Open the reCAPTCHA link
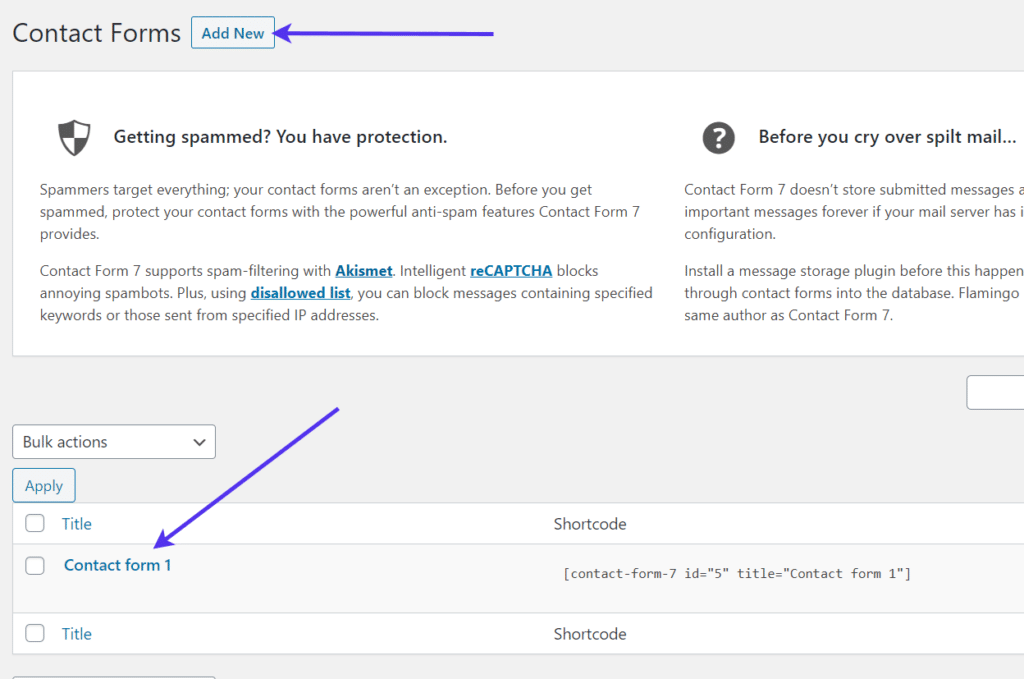This screenshot has width=1024, height=679. [x=511, y=270]
